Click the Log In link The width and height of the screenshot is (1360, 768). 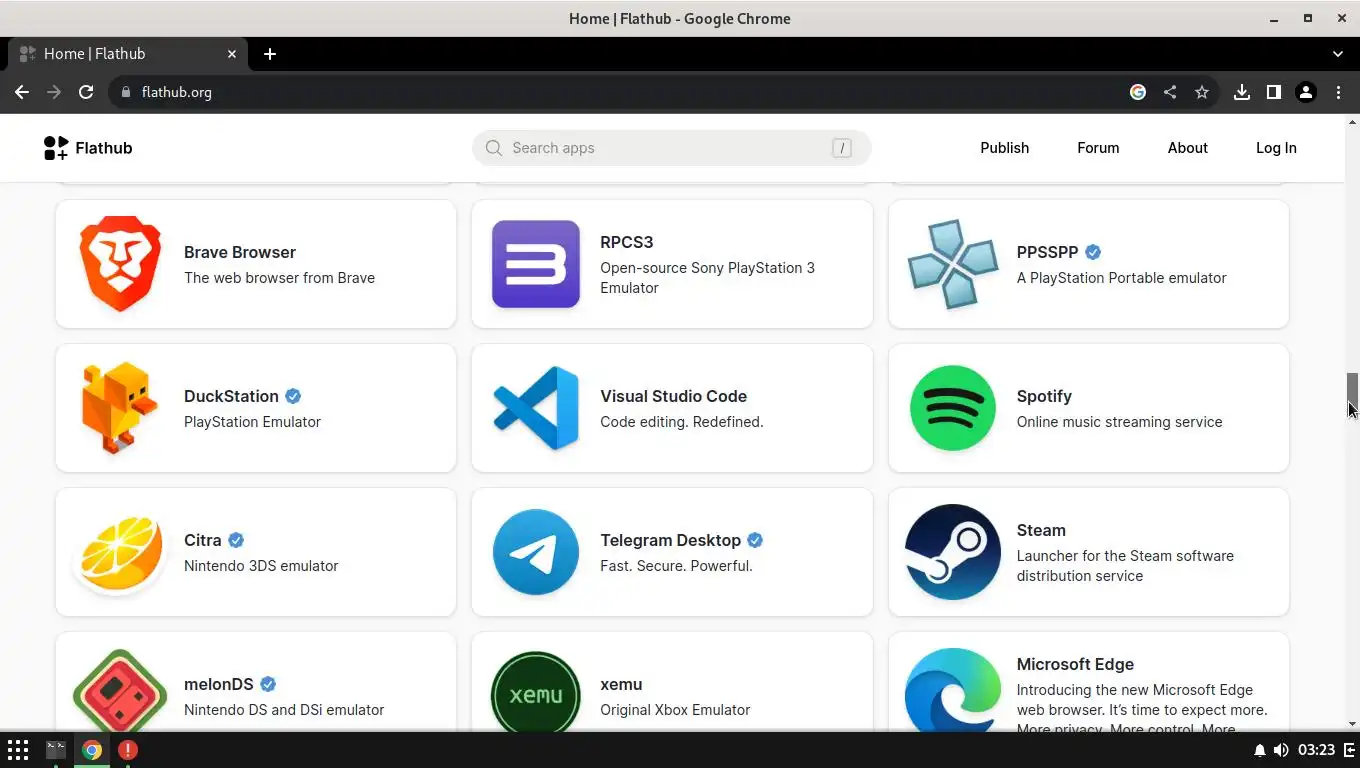pyautogui.click(x=1276, y=148)
